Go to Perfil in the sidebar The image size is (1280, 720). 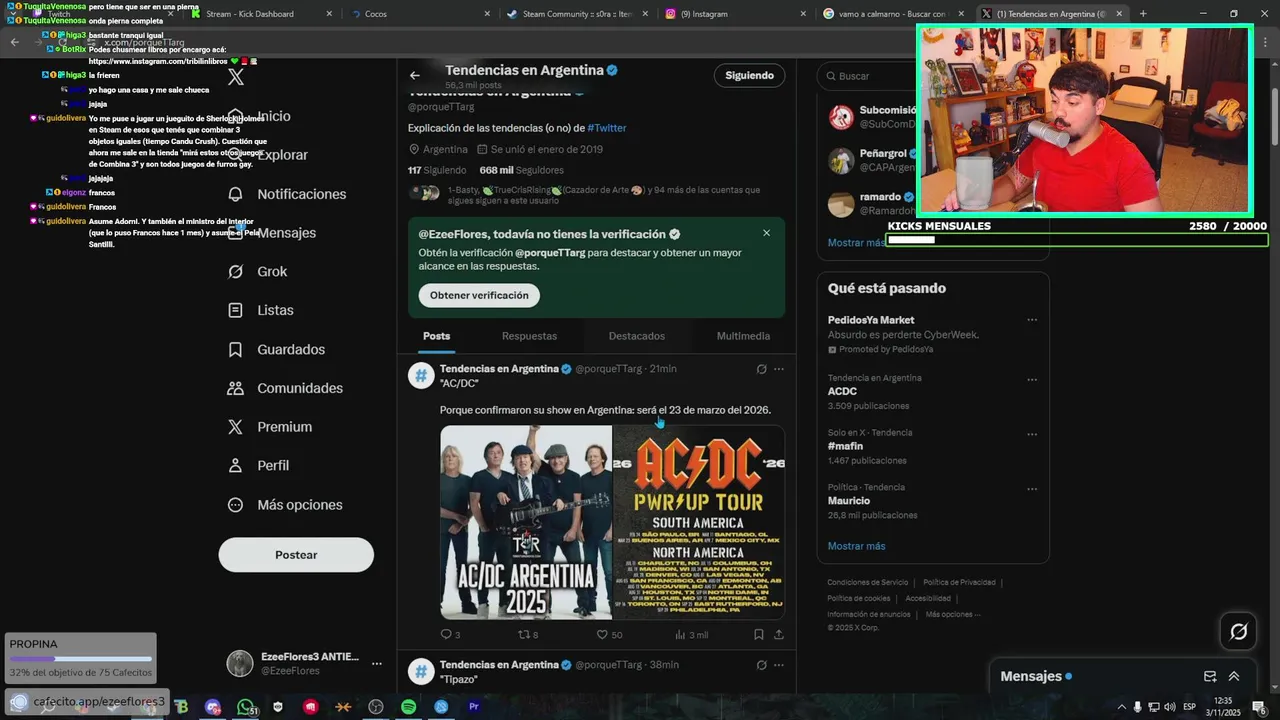[x=258, y=466]
